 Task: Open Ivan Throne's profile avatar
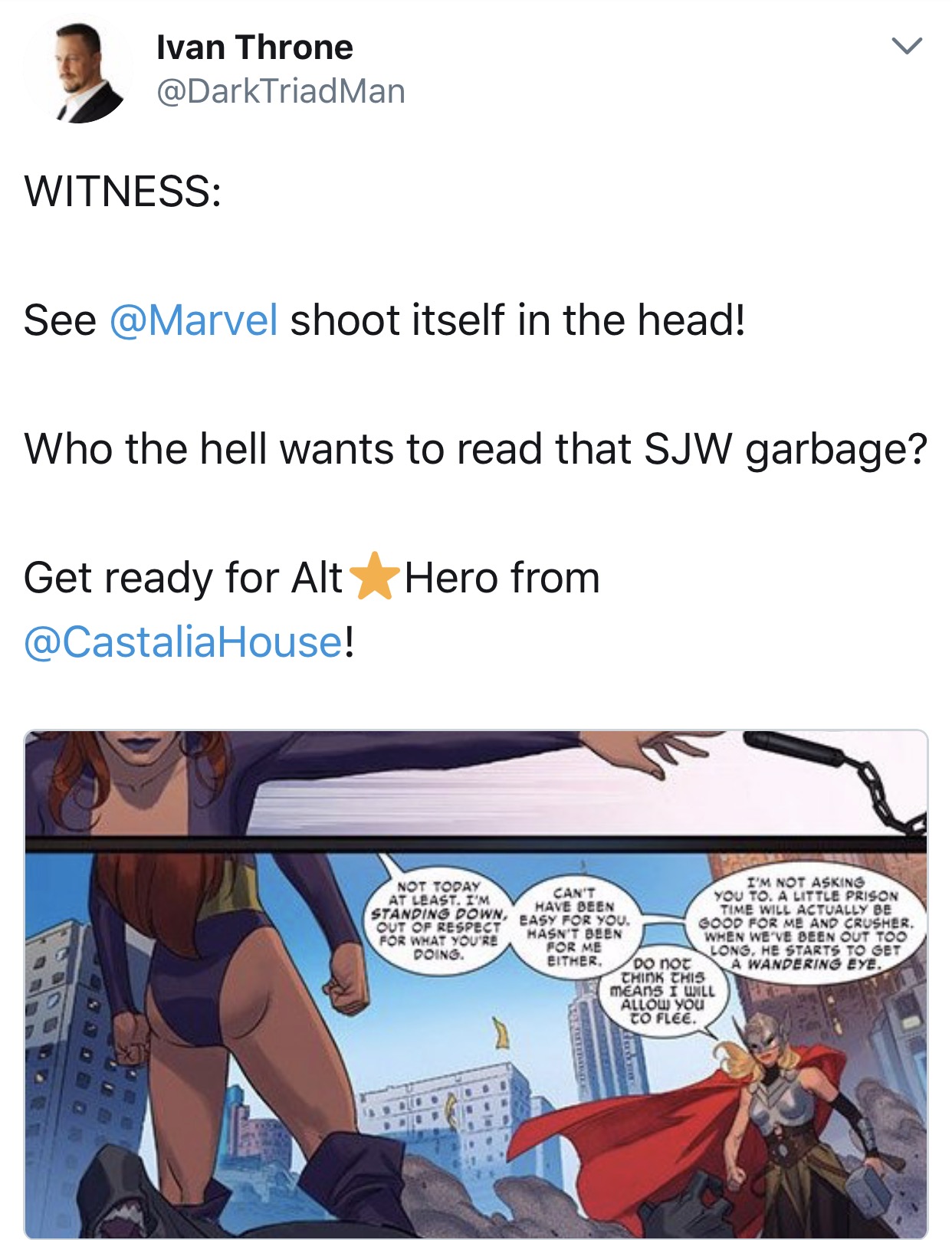click(78, 72)
